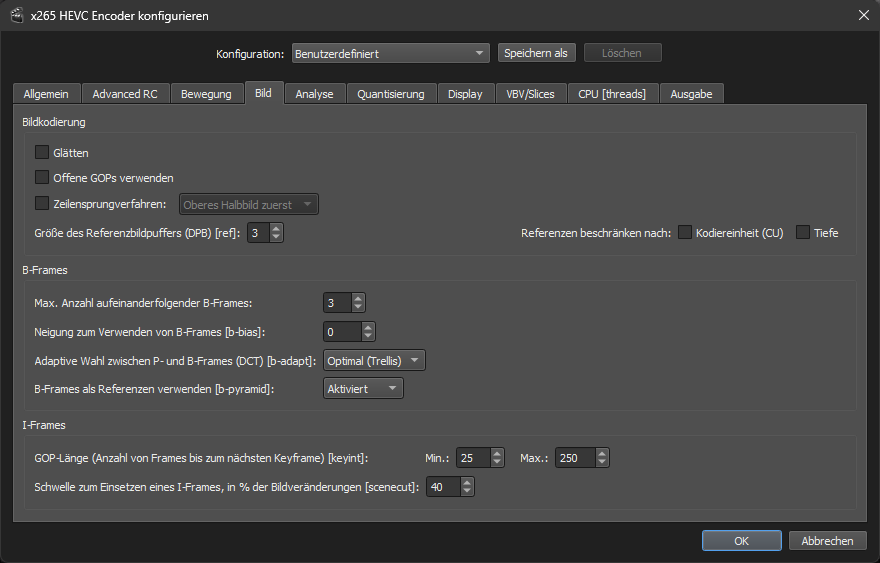Click the keyint Max. value field
The image size is (880, 563).
[575, 457]
